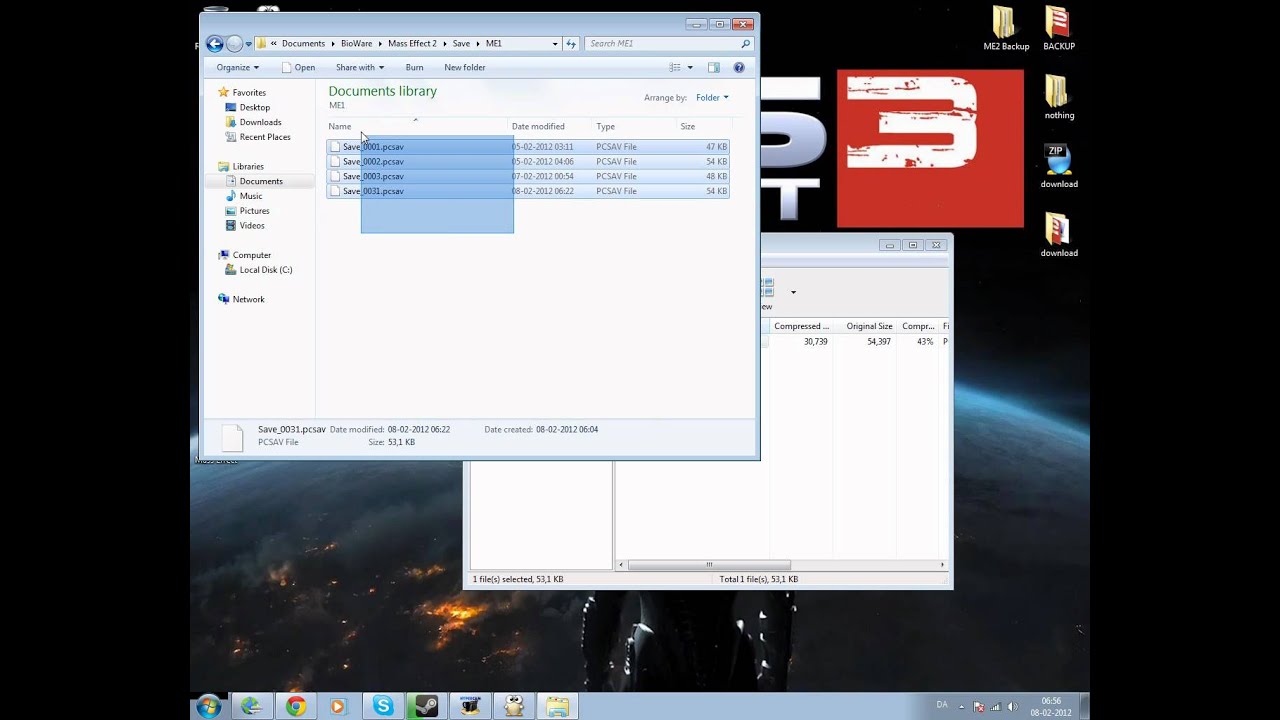Screen dimensions: 1280x720
Task: Click Compressed column header in archive window
Action: (801, 326)
